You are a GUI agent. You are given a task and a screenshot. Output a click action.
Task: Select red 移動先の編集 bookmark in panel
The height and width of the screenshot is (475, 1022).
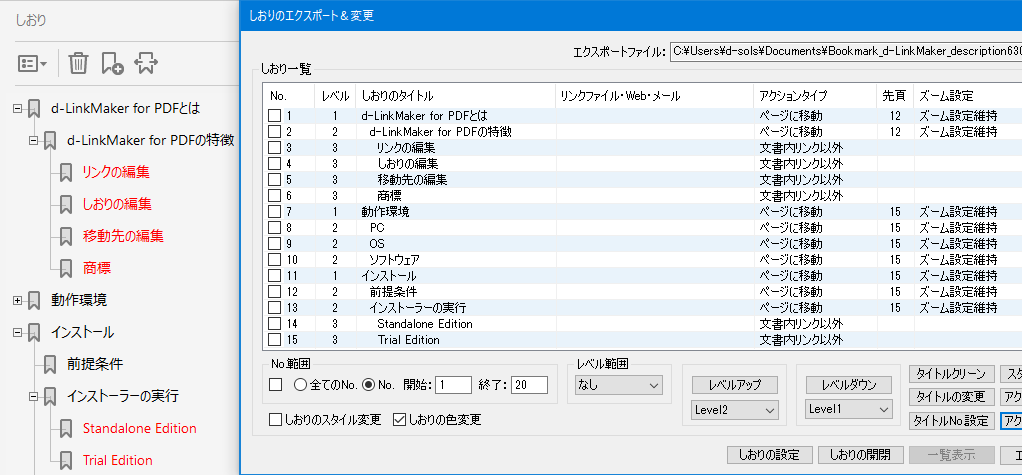coord(123,236)
